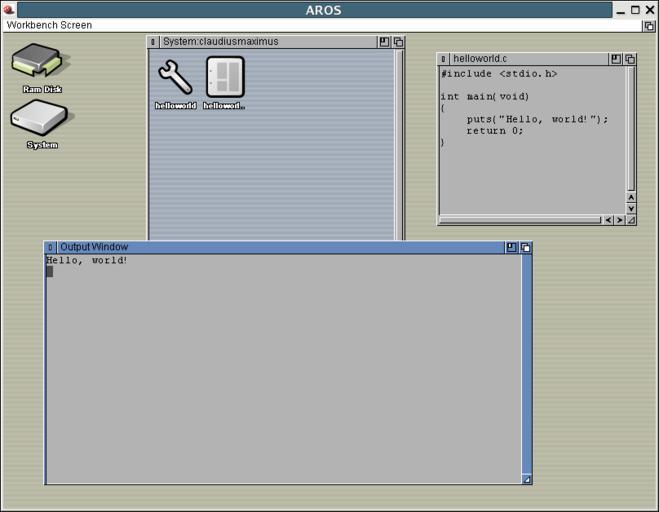Click zoom gadget of Output Window
The height and width of the screenshot is (512, 659).
pos(511,247)
